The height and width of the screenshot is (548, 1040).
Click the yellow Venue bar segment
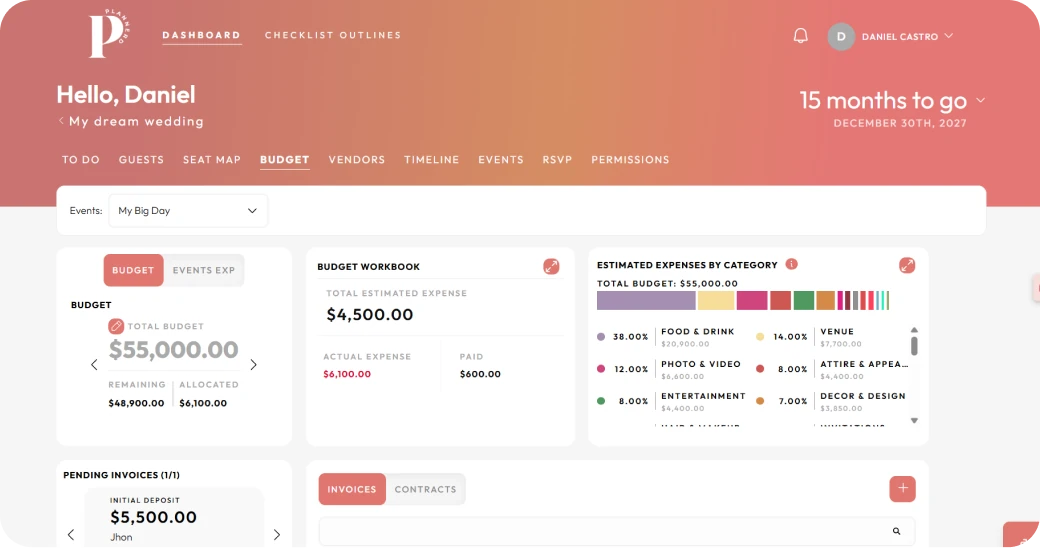click(716, 301)
